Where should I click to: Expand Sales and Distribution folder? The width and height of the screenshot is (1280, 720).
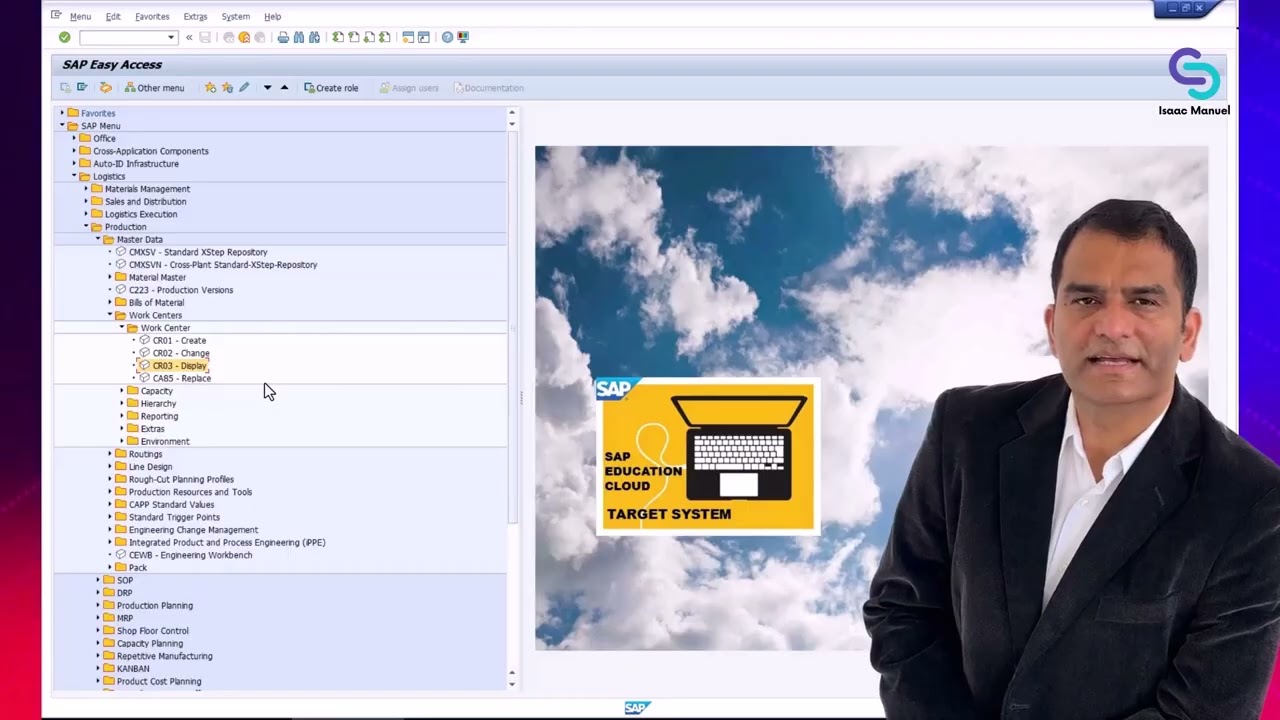click(86, 201)
